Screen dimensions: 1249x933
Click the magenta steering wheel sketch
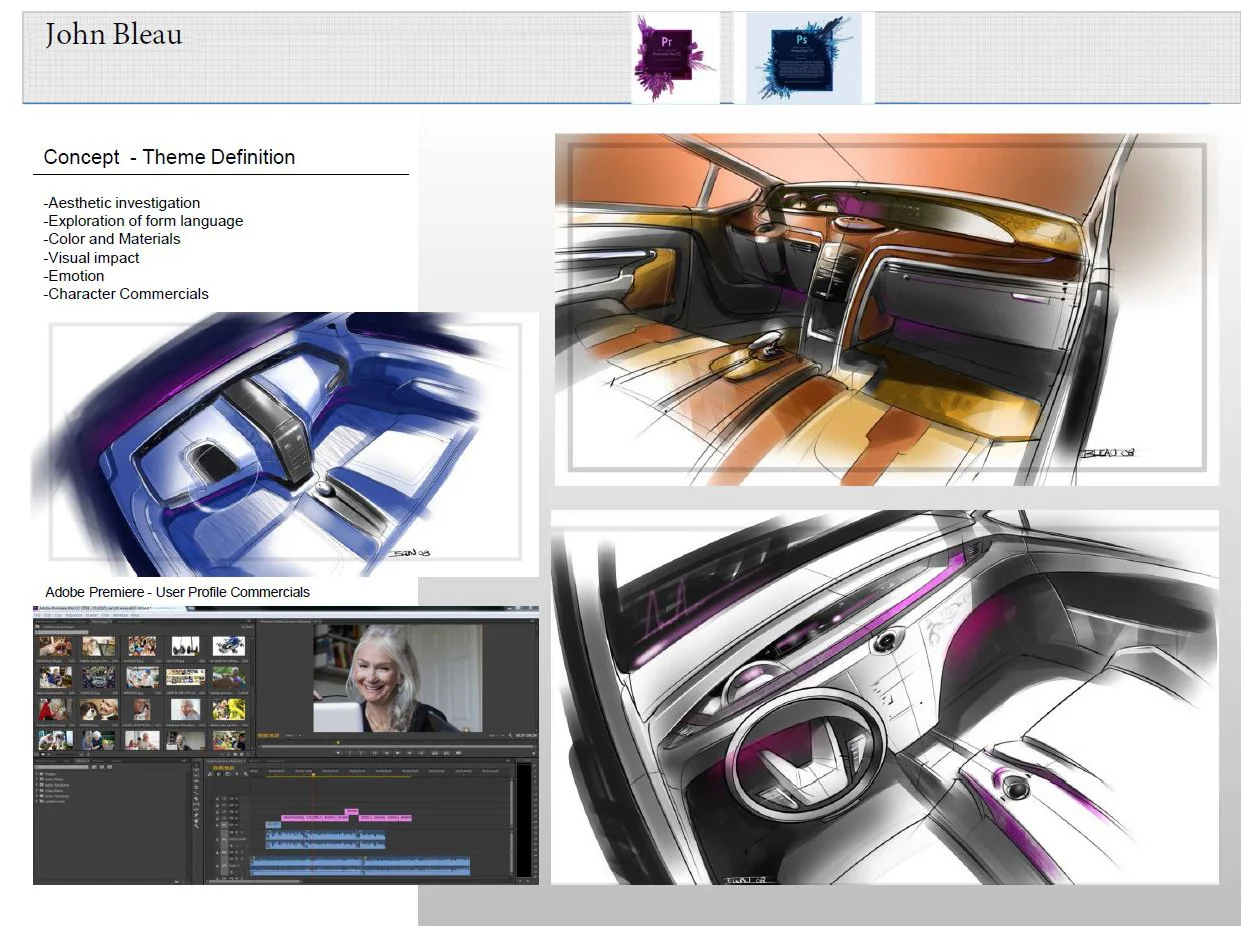coord(885,697)
